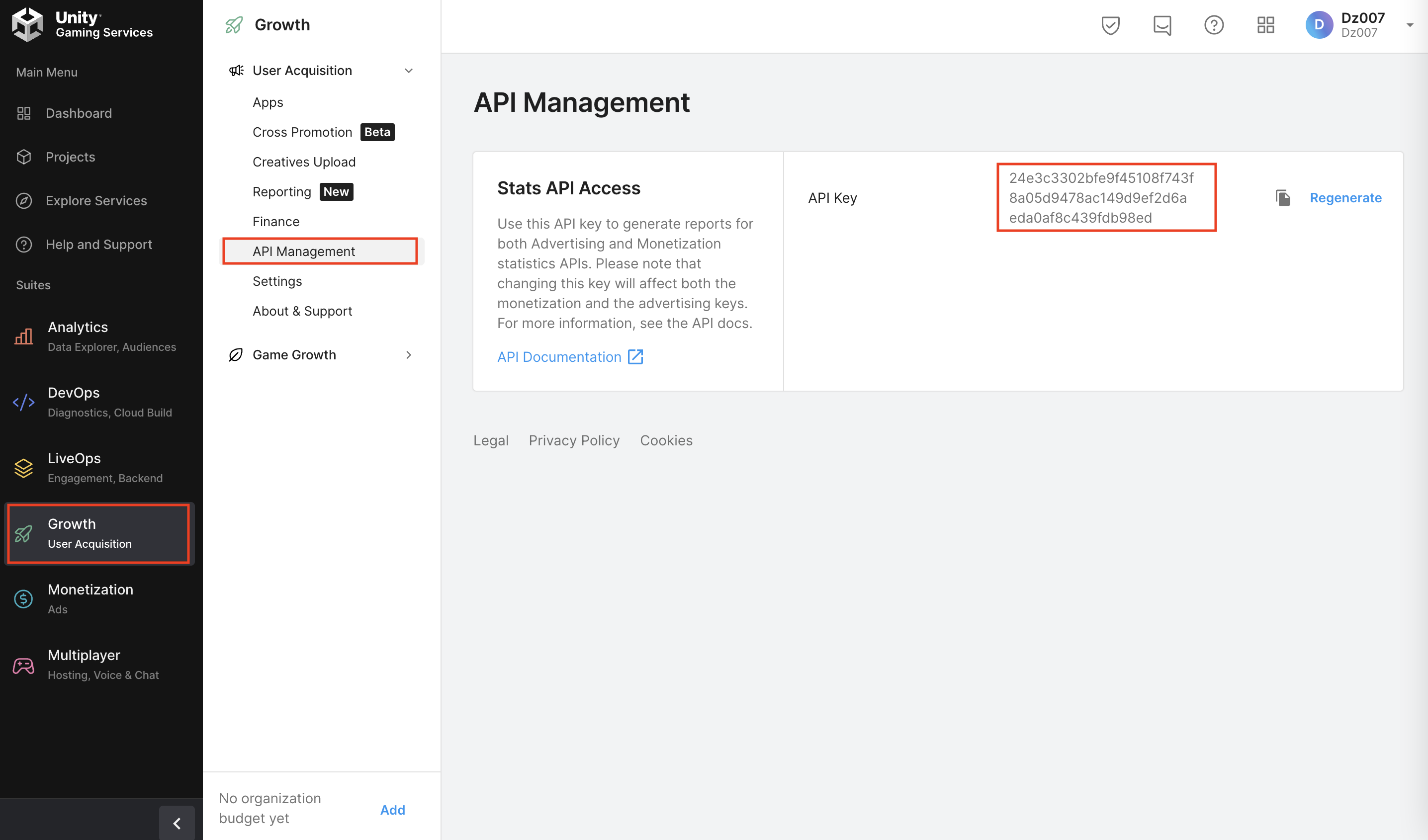1428x840 pixels.
Task: Click the Regenerate API key link
Action: (x=1345, y=198)
